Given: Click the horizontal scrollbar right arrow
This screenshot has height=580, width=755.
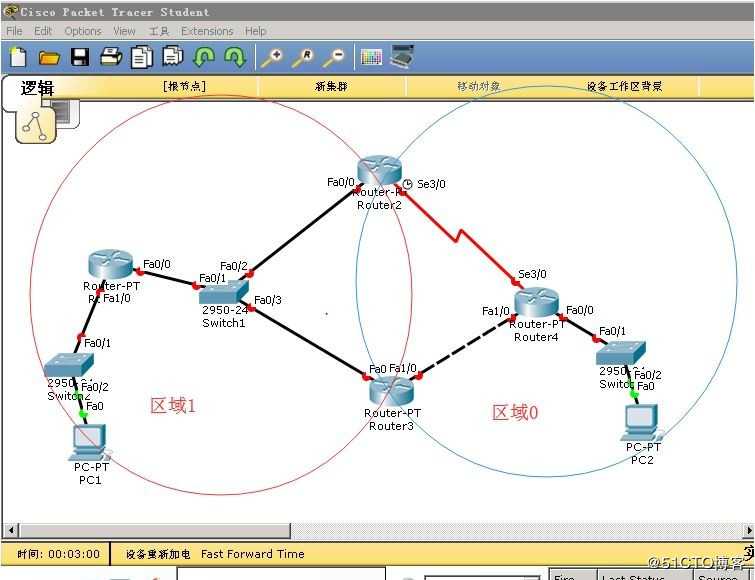Looking at the screenshot, I should 748,530.
